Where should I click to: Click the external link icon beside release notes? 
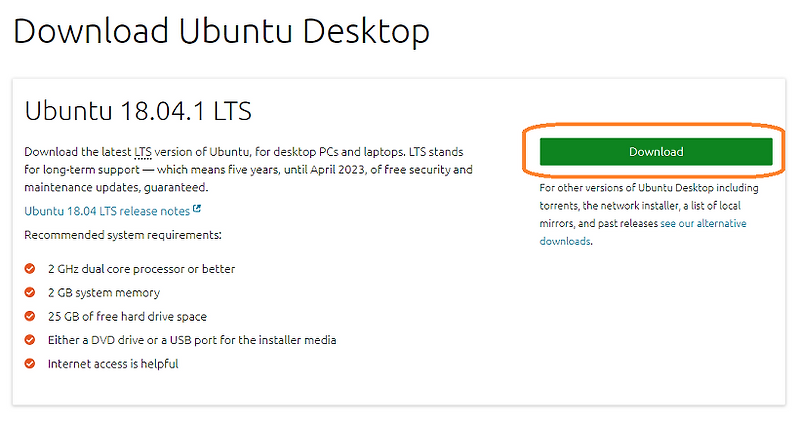pos(197,210)
